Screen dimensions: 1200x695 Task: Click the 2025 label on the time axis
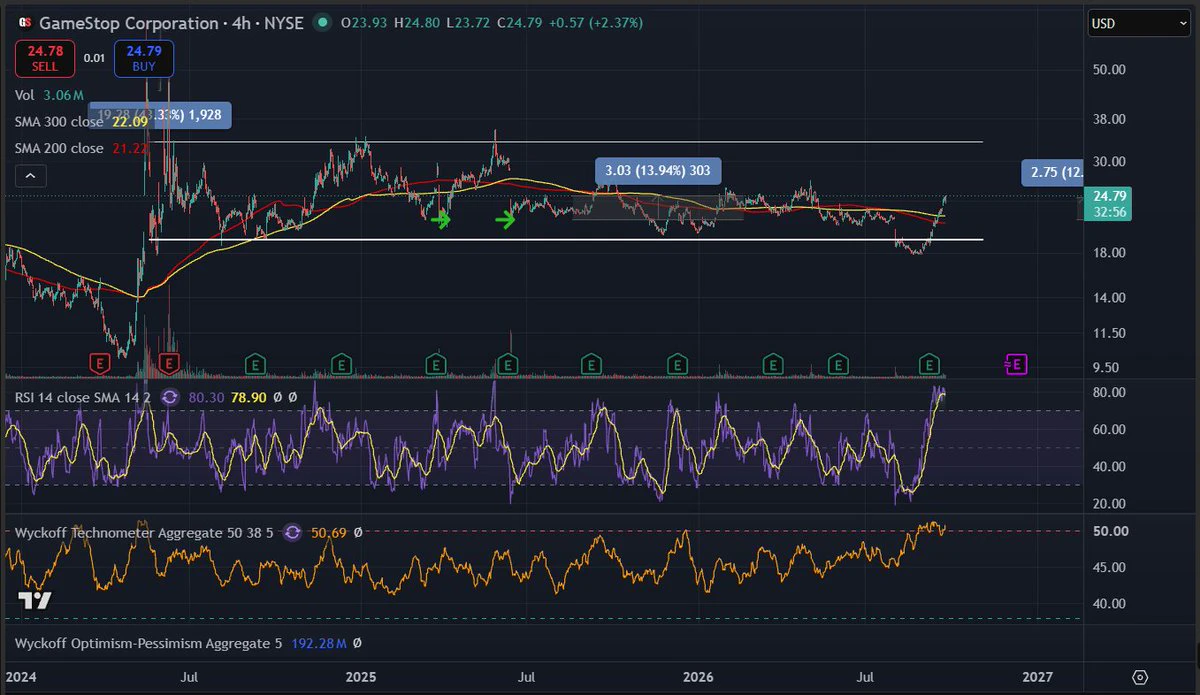coord(360,677)
